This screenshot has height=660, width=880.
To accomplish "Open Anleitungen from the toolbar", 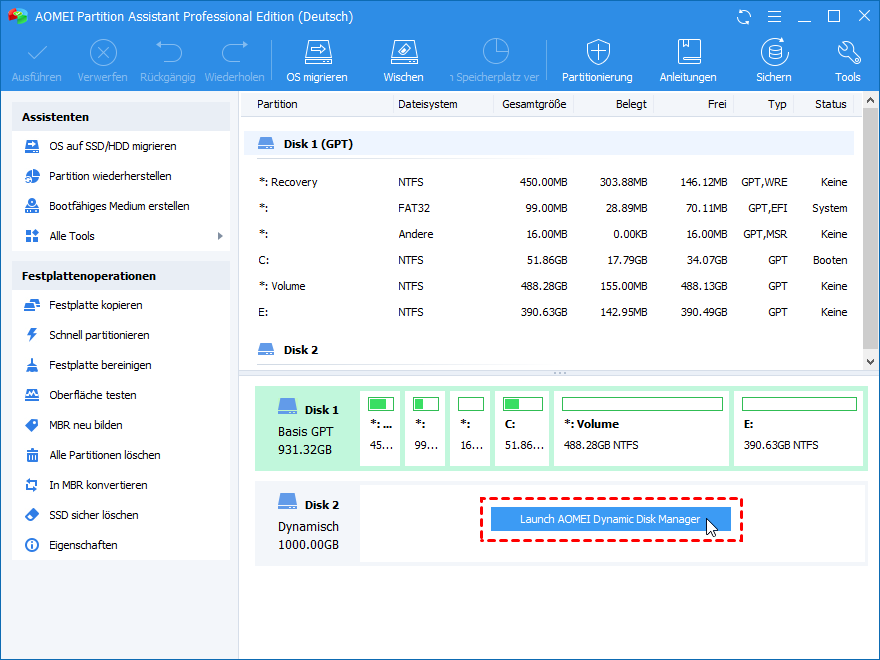I will click(x=688, y=53).
